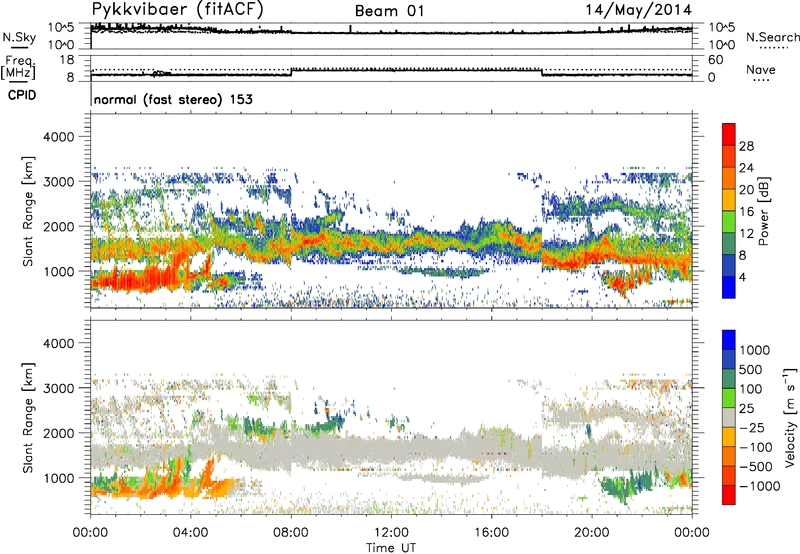Click the Slant Range label of velocity panel

pos(28,418)
